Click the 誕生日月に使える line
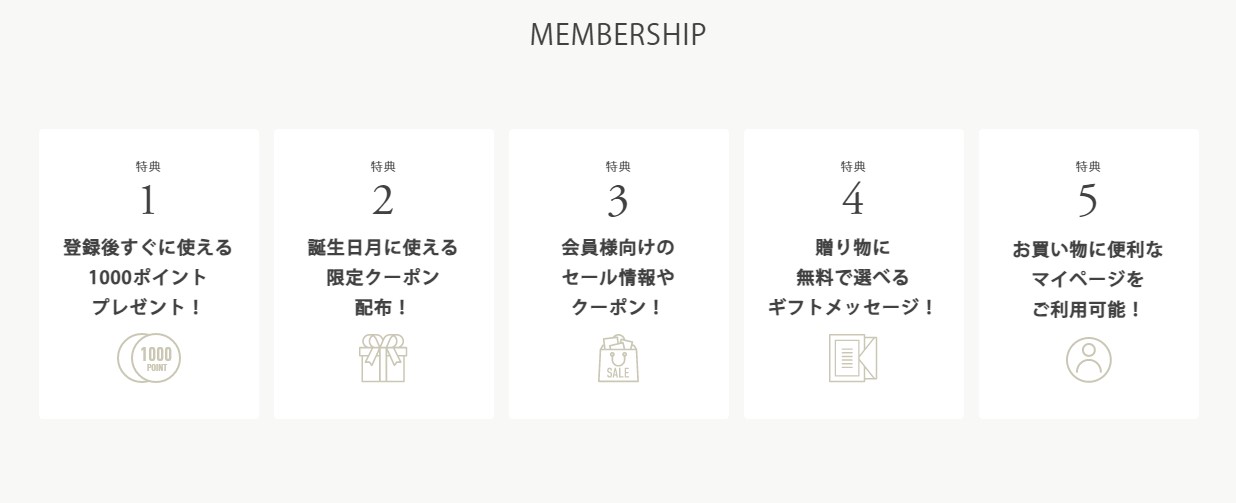This screenshot has height=503, width=1236. coord(383,247)
